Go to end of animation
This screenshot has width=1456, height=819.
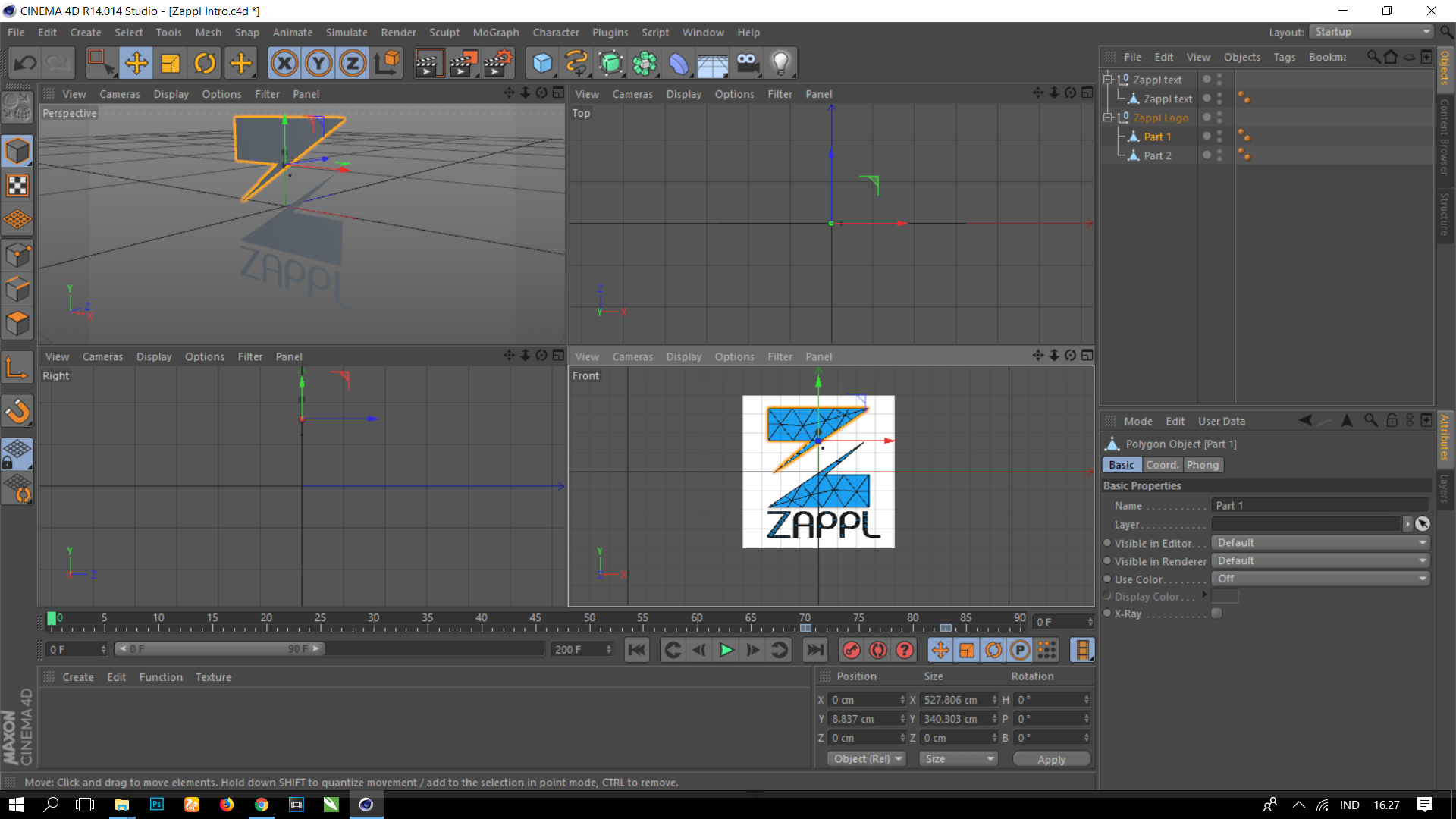(x=815, y=650)
